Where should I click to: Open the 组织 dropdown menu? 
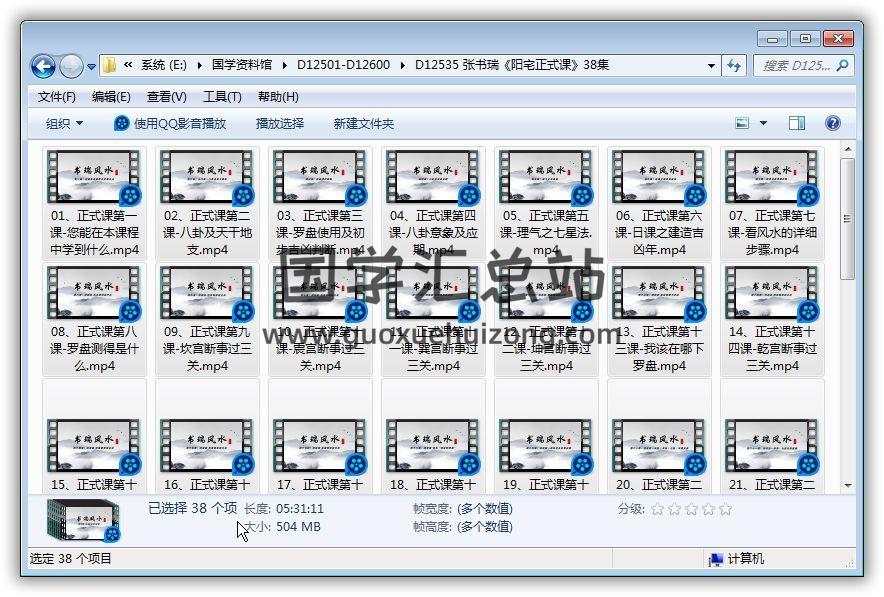(64, 123)
